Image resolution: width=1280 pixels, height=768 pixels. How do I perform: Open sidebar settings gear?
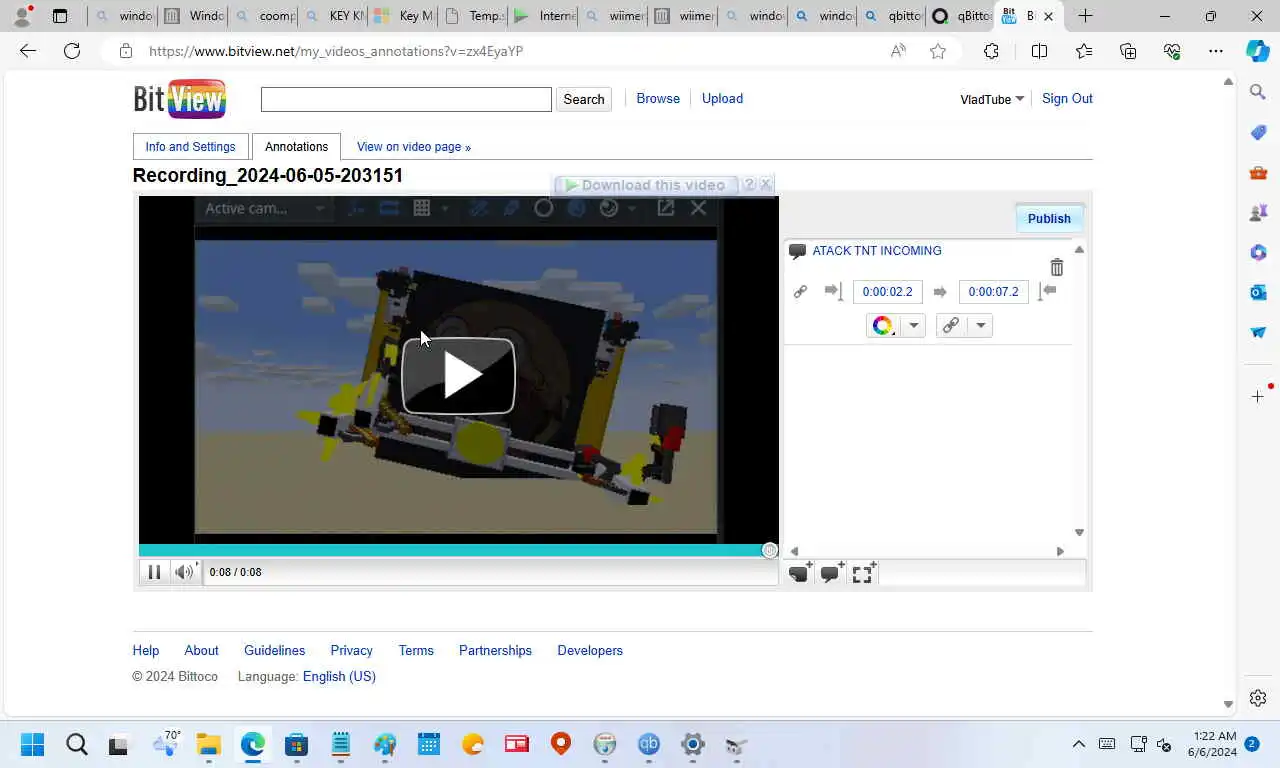point(1258,698)
